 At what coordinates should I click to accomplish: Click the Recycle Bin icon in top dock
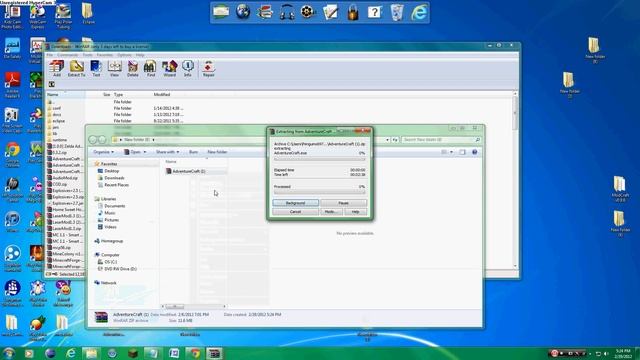397,12
